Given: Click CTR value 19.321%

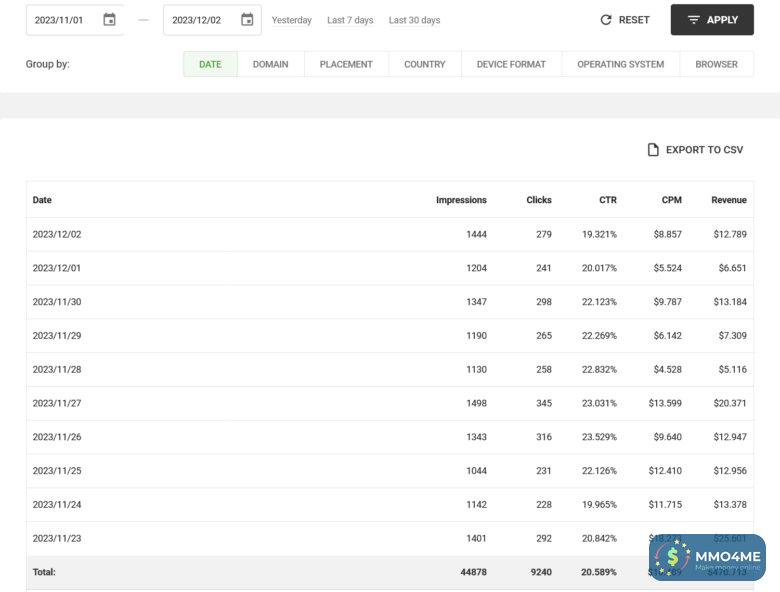Looking at the screenshot, I should (x=599, y=234).
